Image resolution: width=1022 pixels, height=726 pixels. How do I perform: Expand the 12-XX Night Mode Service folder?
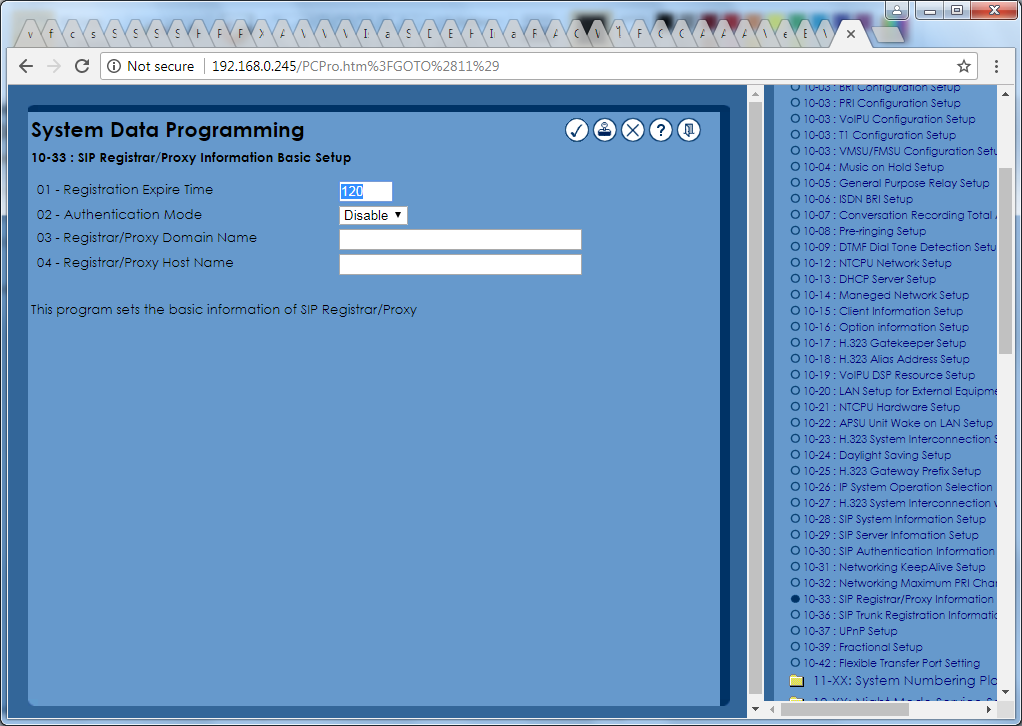point(797,700)
